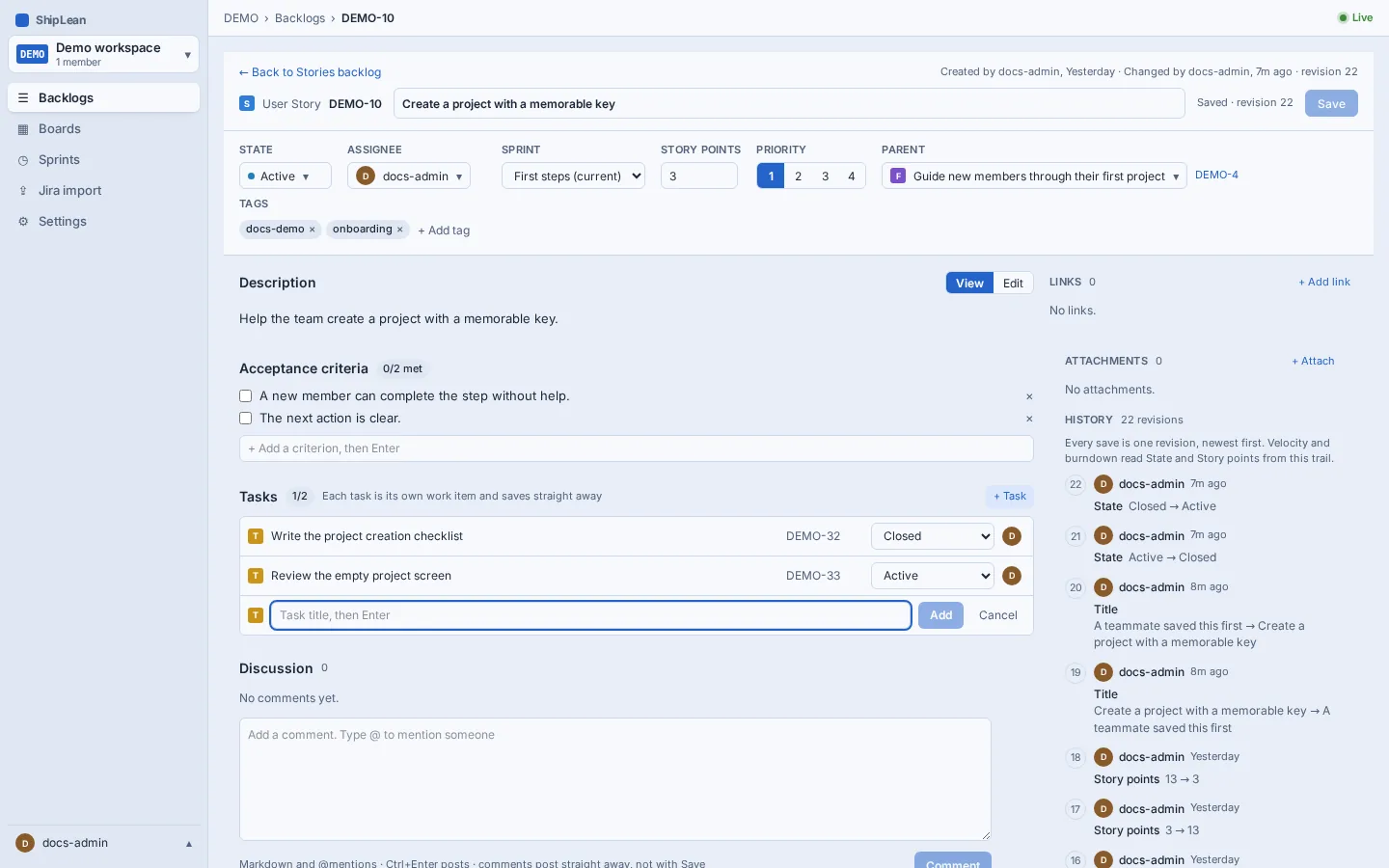Image resolution: width=1389 pixels, height=868 pixels.
Task: Click assignee avatar on DEMO-33 task
Action: pos(1012,576)
